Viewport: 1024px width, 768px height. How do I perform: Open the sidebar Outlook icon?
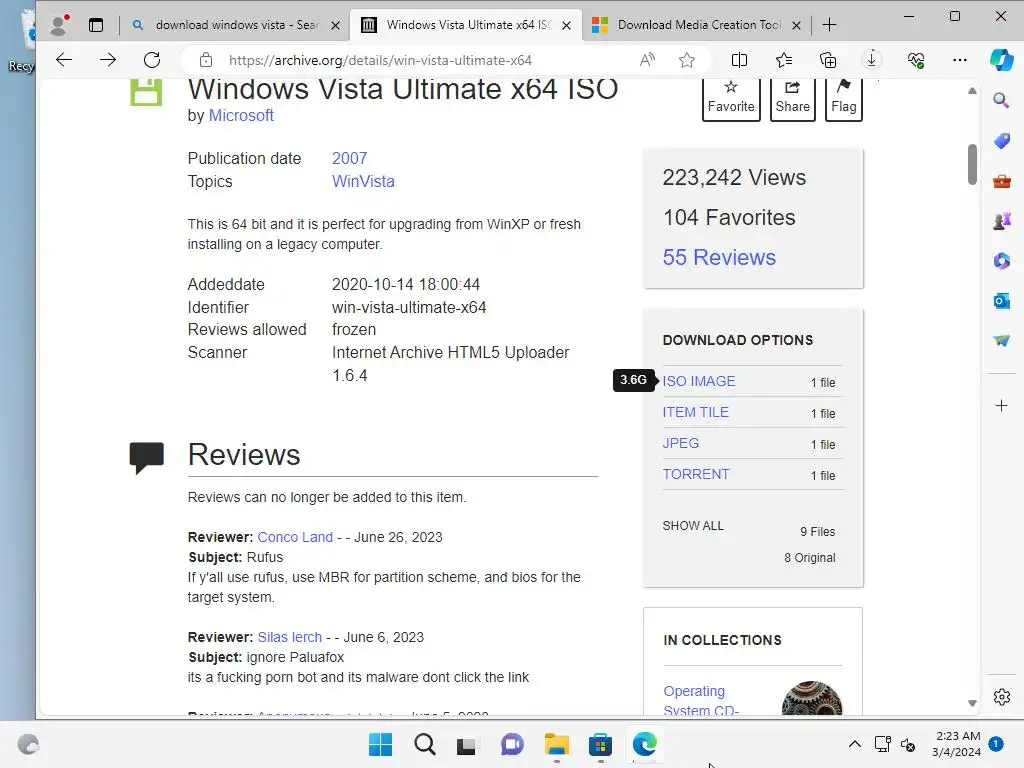(1001, 300)
